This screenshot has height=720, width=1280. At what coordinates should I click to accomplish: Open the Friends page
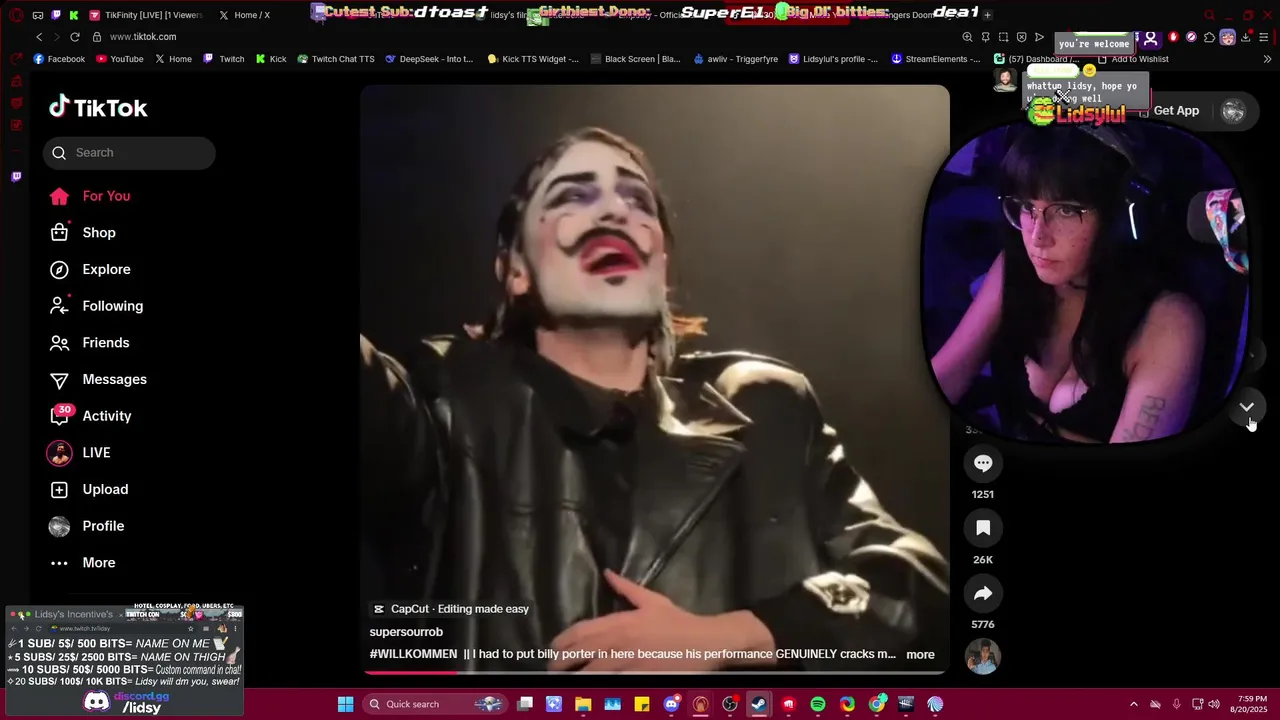89,343
